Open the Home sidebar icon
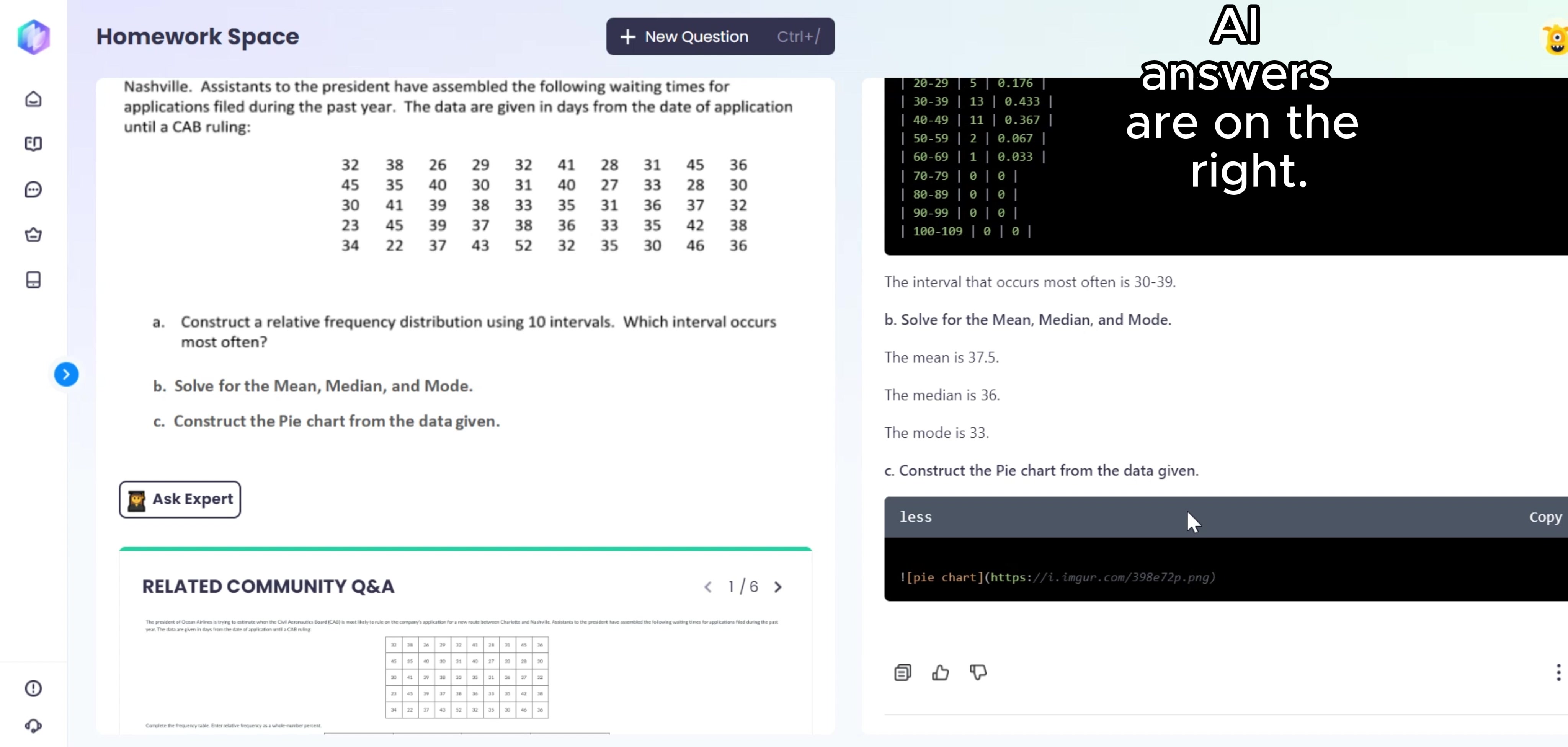The image size is (1568, 747). (x=33, y=99)
